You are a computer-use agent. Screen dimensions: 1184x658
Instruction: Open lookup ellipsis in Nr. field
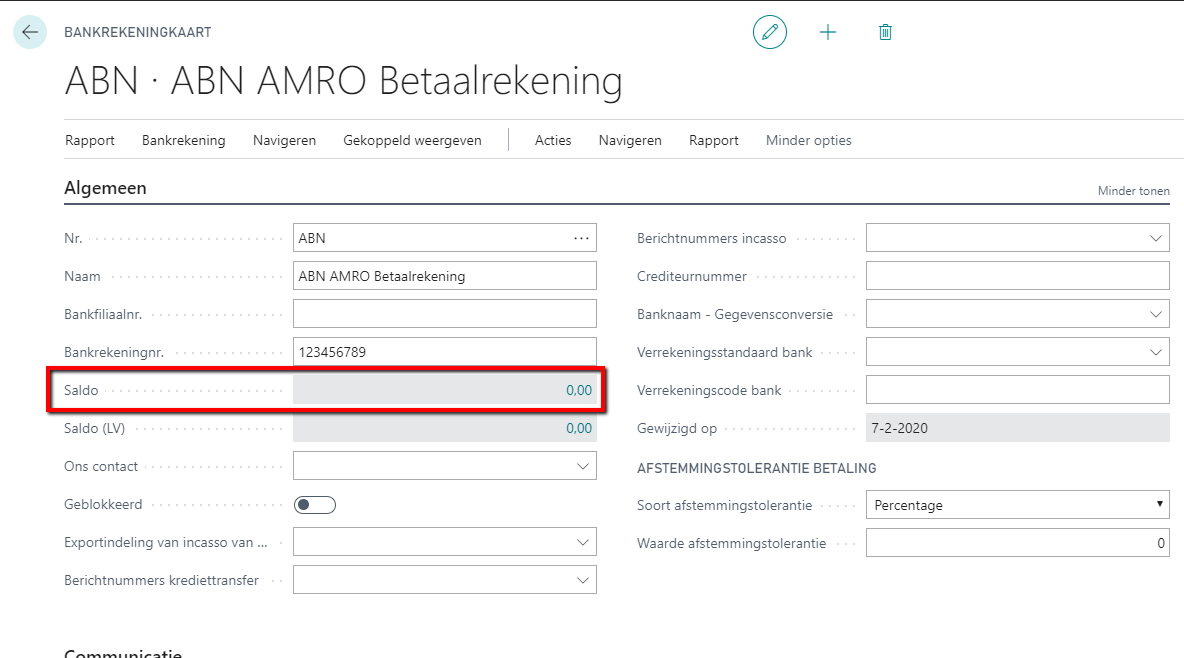tap(581, 238)
